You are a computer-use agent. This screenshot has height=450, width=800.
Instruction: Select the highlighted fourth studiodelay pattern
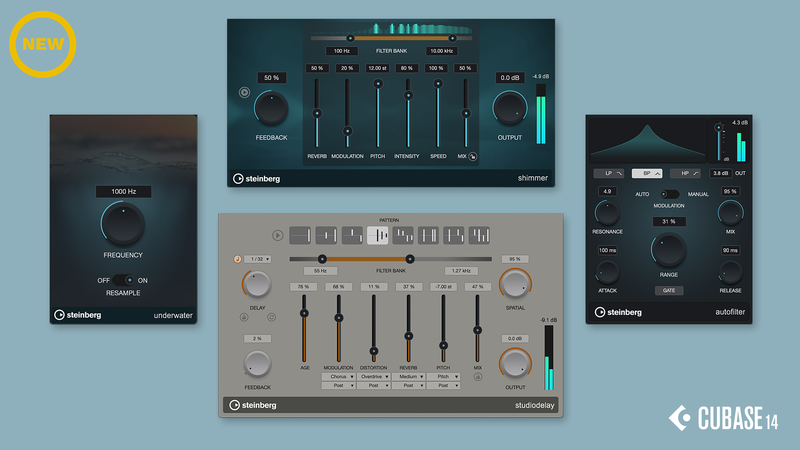pyautogui.click(x=378, y=236)
